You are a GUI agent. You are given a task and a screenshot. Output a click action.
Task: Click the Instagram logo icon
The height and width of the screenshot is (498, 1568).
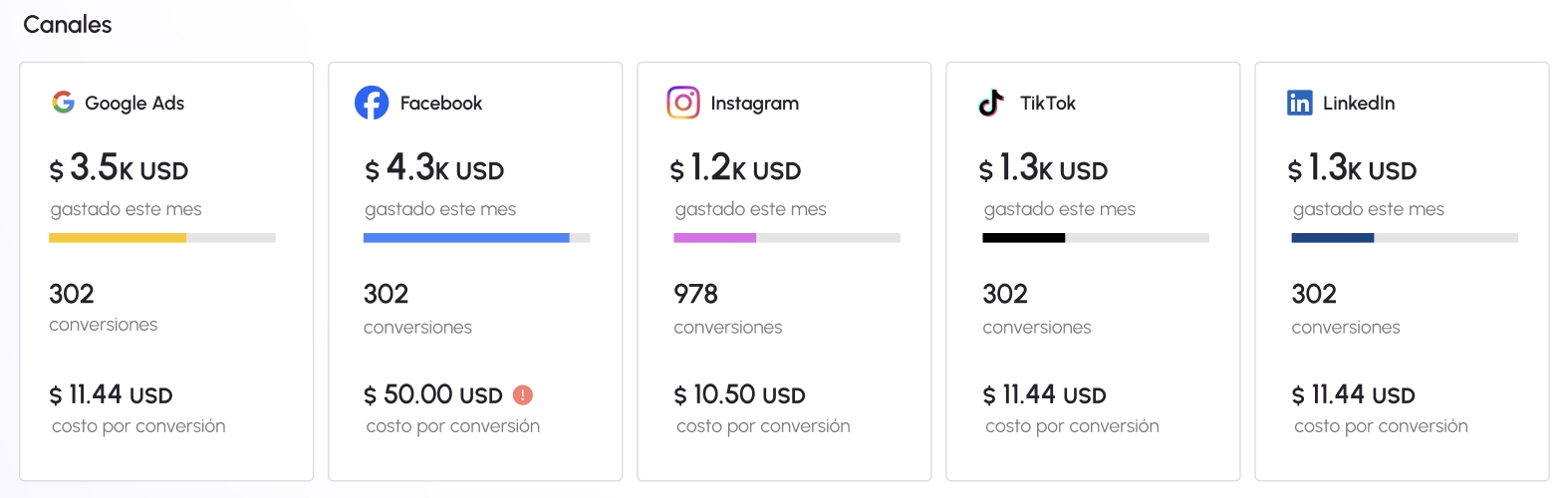683,103
